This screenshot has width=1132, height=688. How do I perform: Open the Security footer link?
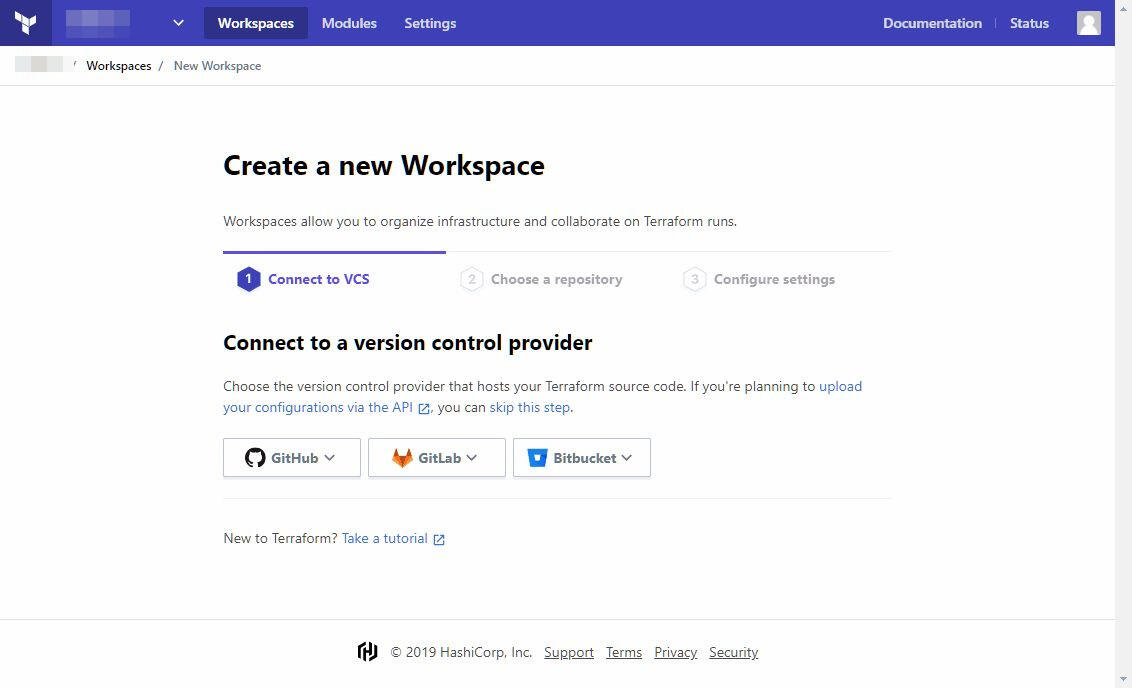(x=733, y=652)
